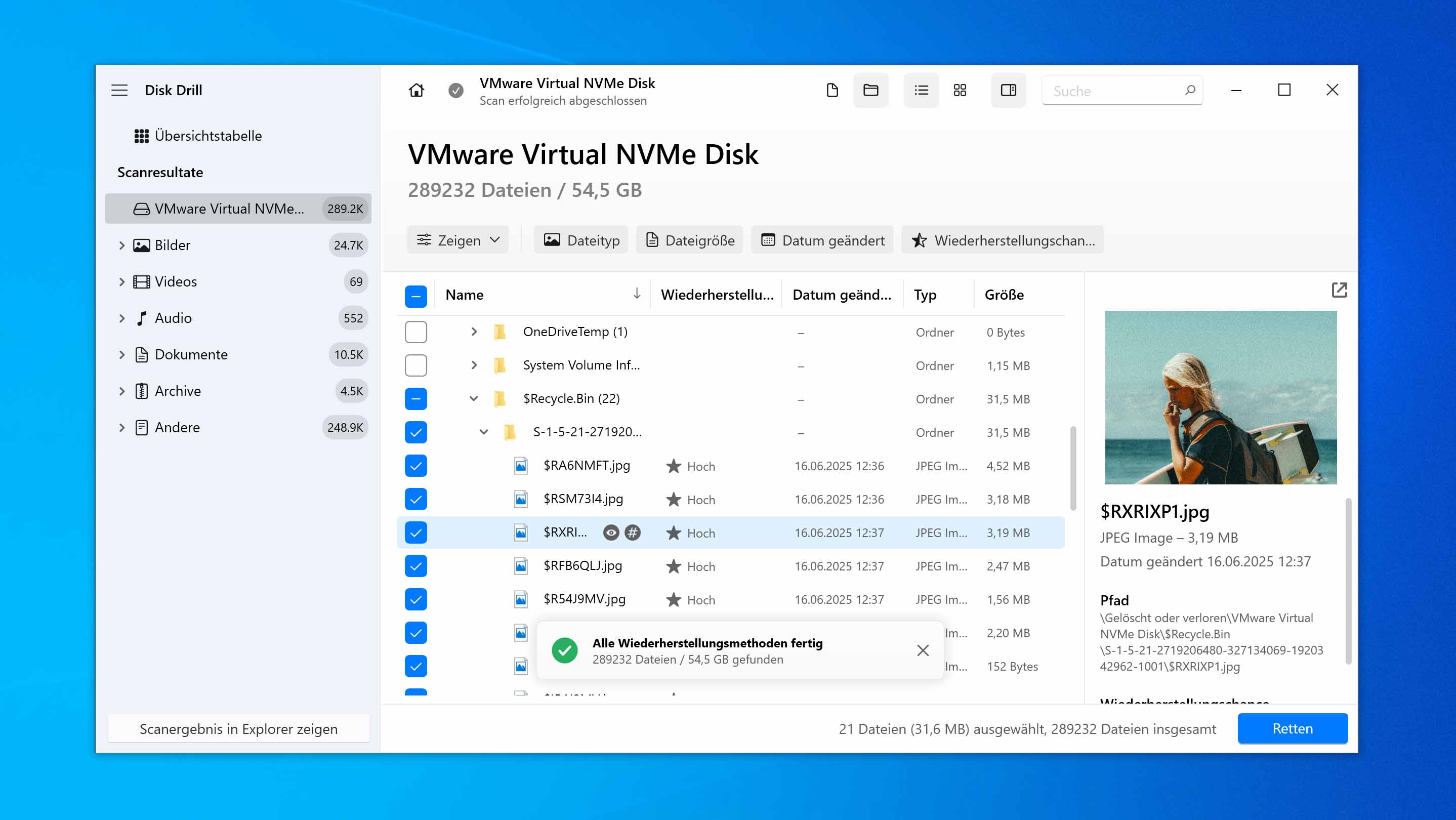
Task: Click the Archive zip icon in sidebar
Action: tap(141, 391)
